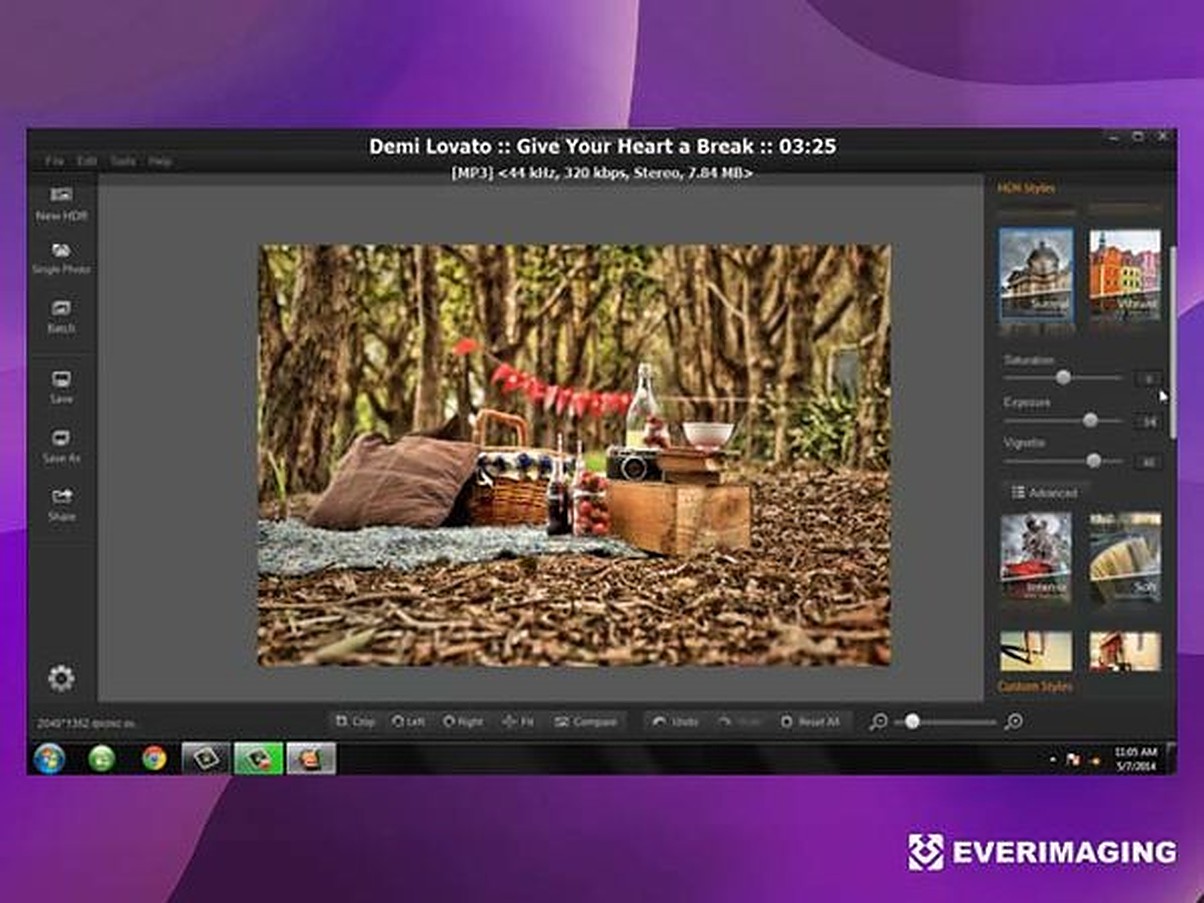The height and width of the screenshot is (903, 1204).
Task: Activate the Crop tool
Action: 355,721
